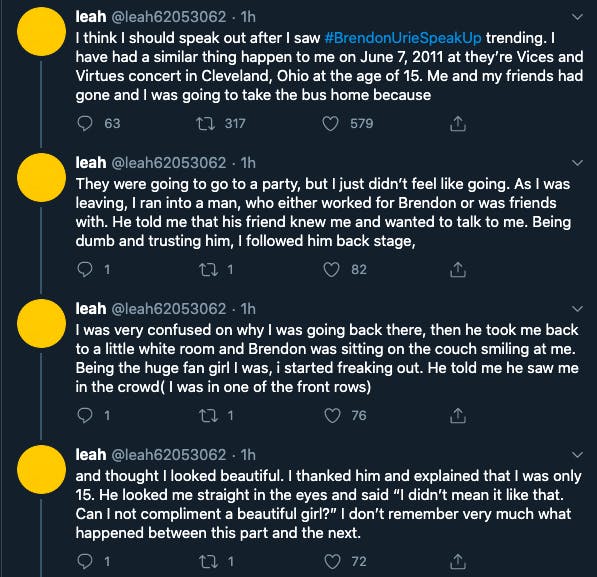Retweet the 'They were going to' tweet
Screen dimensions: 597x577
208,270
